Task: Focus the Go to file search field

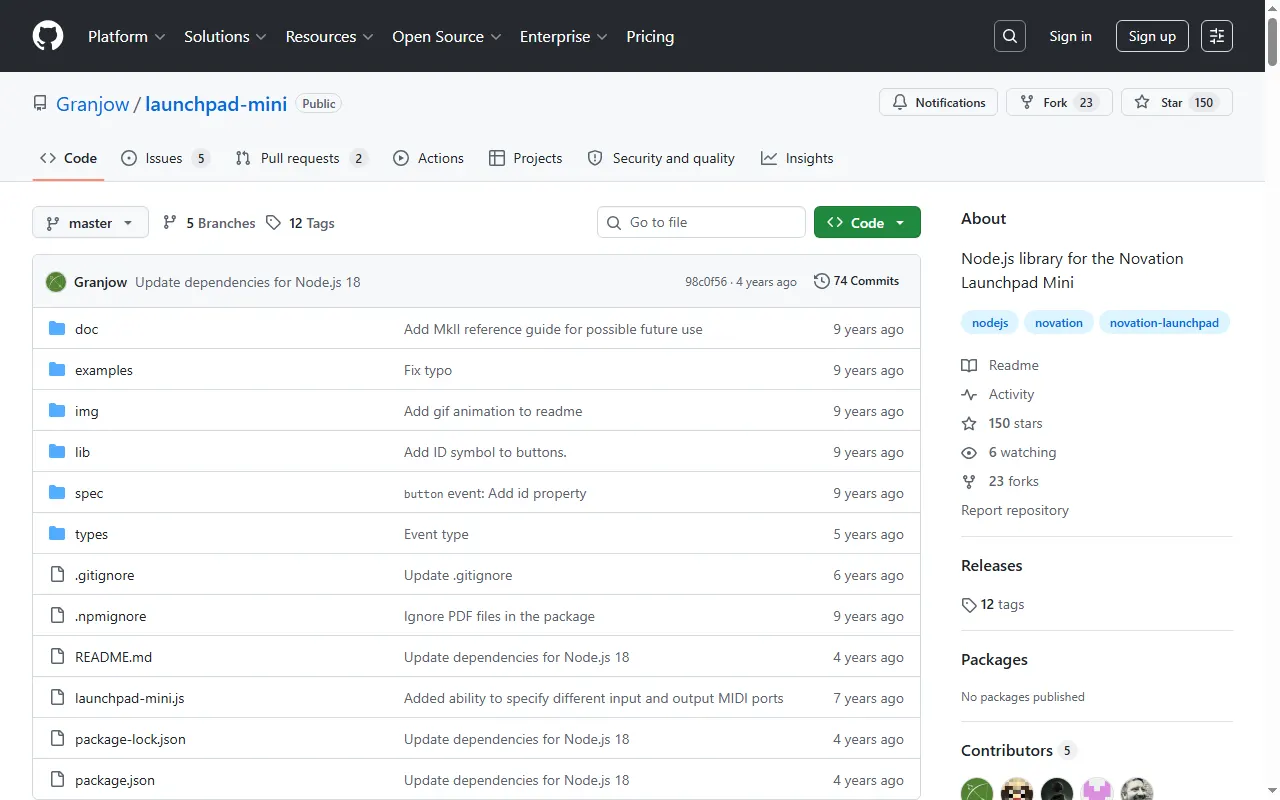Action: [701, 222]
